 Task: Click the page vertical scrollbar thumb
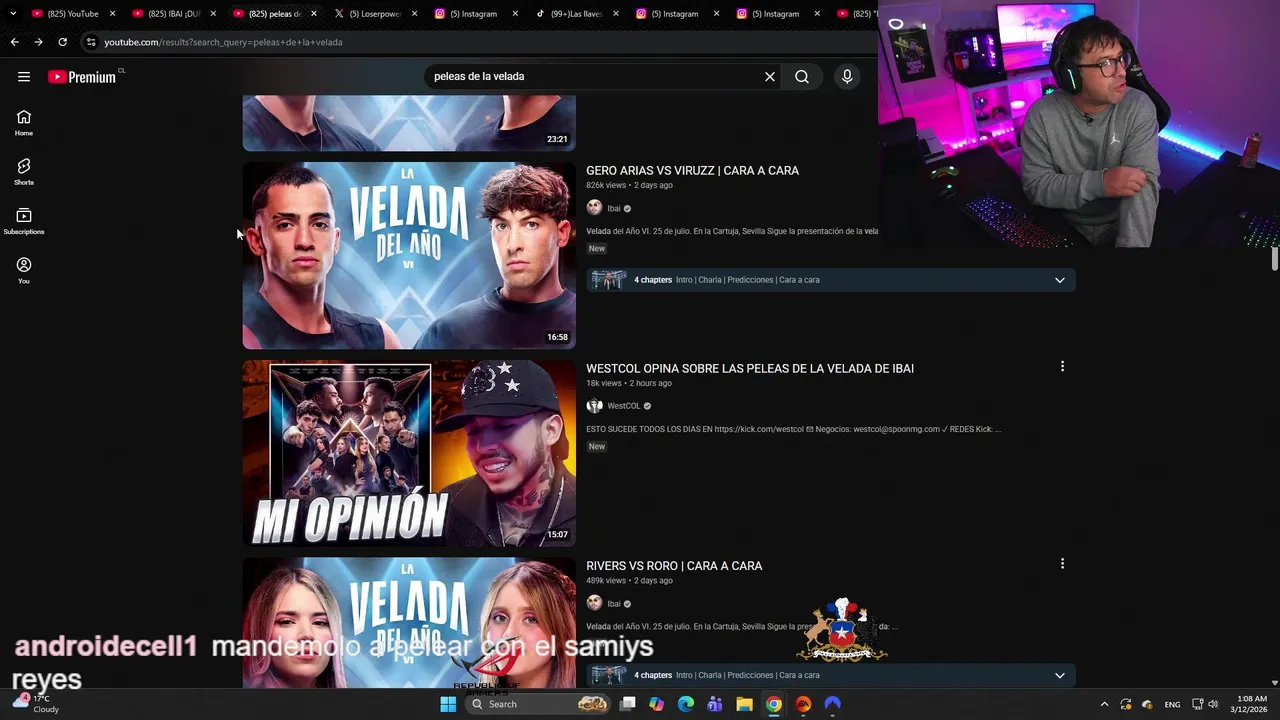pyautogui.click(x=1274, y=260)
